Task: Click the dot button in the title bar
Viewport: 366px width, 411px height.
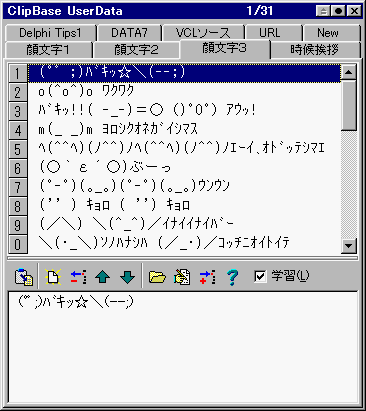Action: point(339,11)
